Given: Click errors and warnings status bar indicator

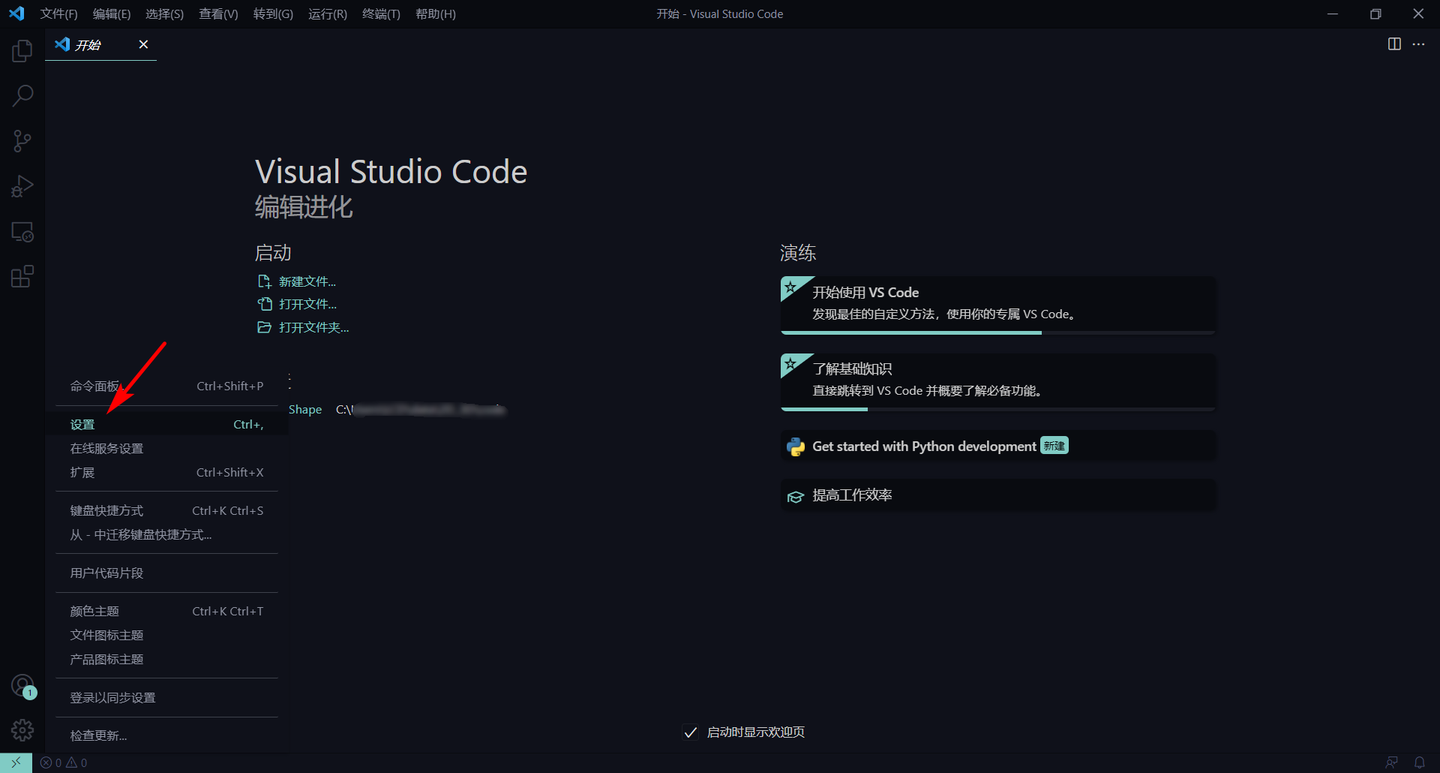Looking at the screenshot, I should [63, 763].
